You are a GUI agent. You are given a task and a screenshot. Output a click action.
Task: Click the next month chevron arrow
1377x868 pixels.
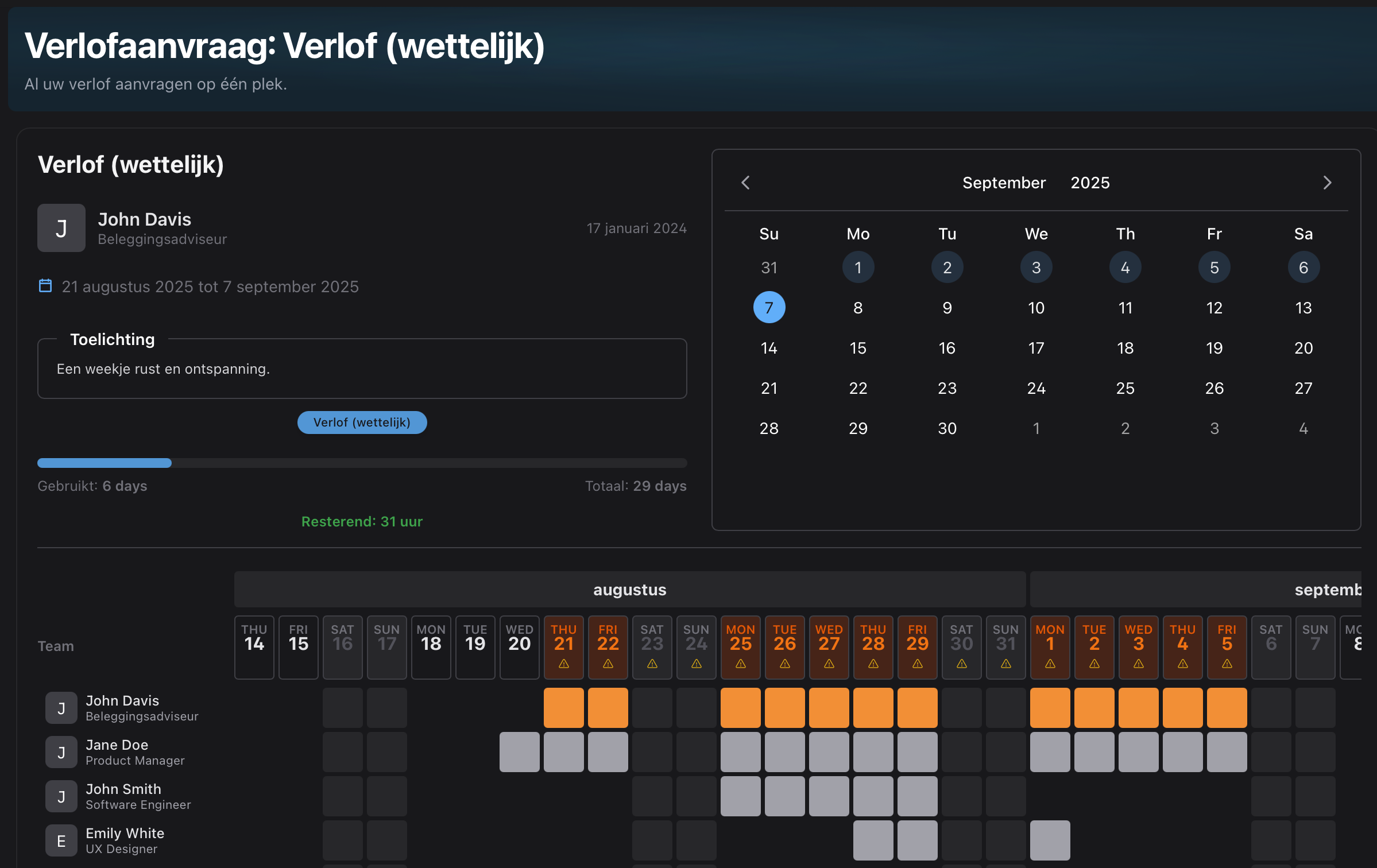[x=1327, y=183]
